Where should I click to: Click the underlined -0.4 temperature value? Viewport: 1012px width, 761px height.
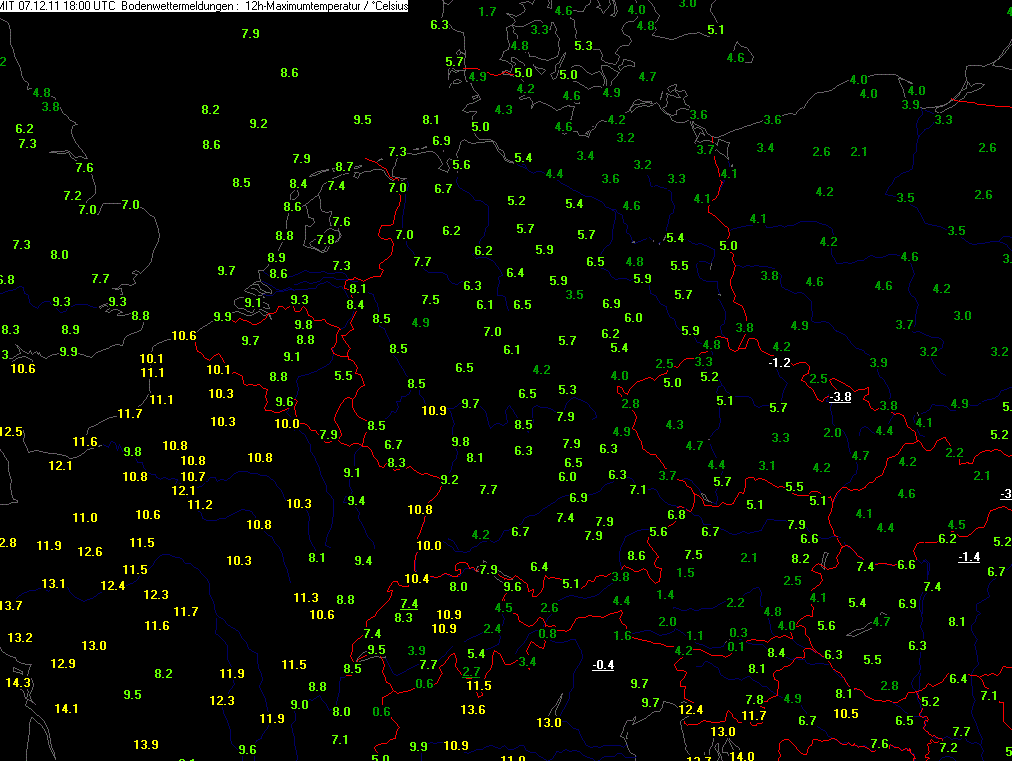pyautogui.click(x=603, y=665)
